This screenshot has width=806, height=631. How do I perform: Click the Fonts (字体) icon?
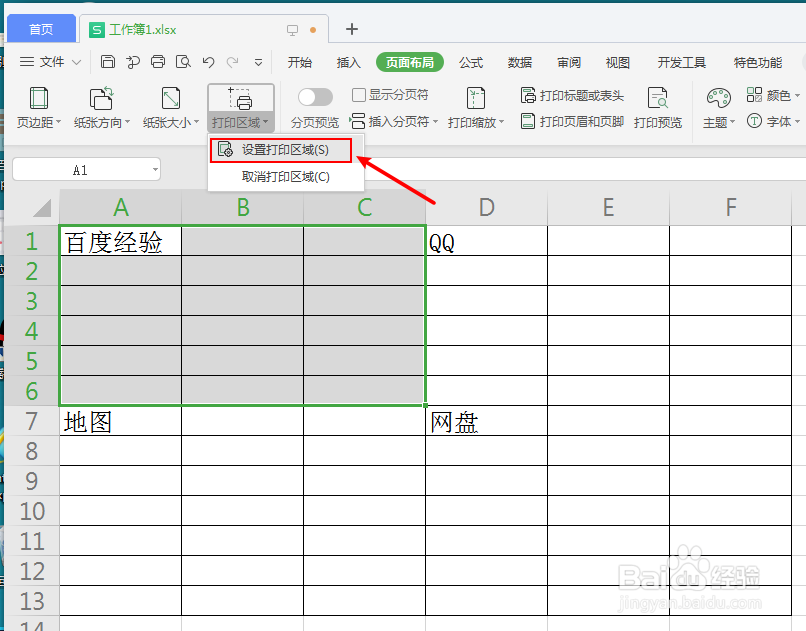(754, 121)
